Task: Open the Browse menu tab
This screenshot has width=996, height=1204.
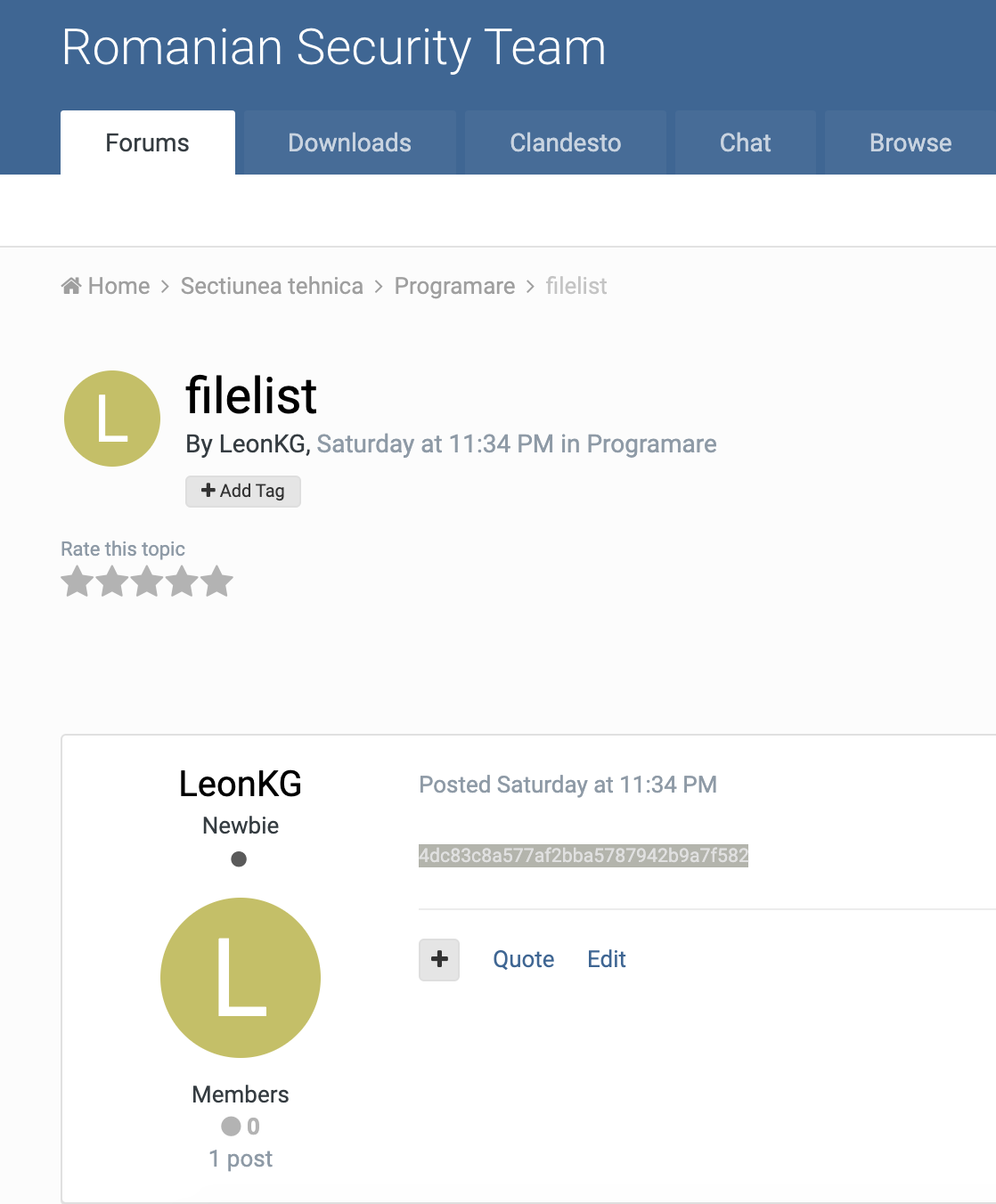Action: pyautogui.click(x=910, y=142)
